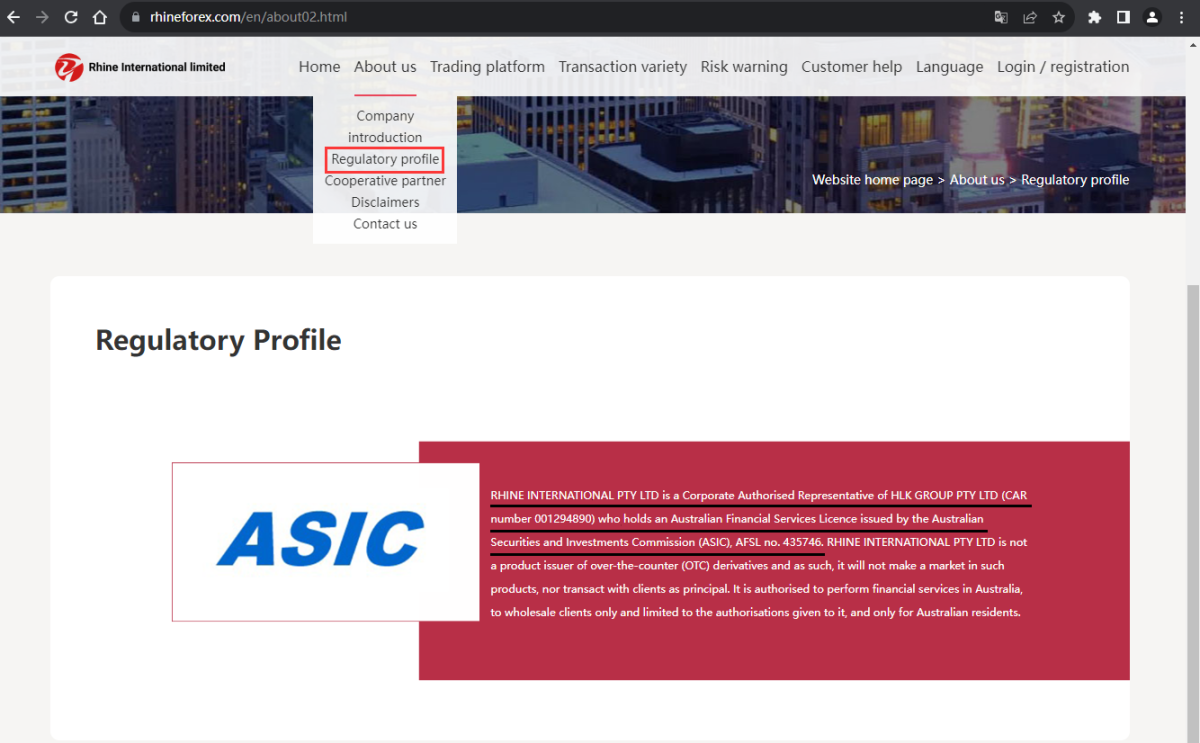Click the Login / registration link
Viewport: 1200px width, 743px height.
1063,67
